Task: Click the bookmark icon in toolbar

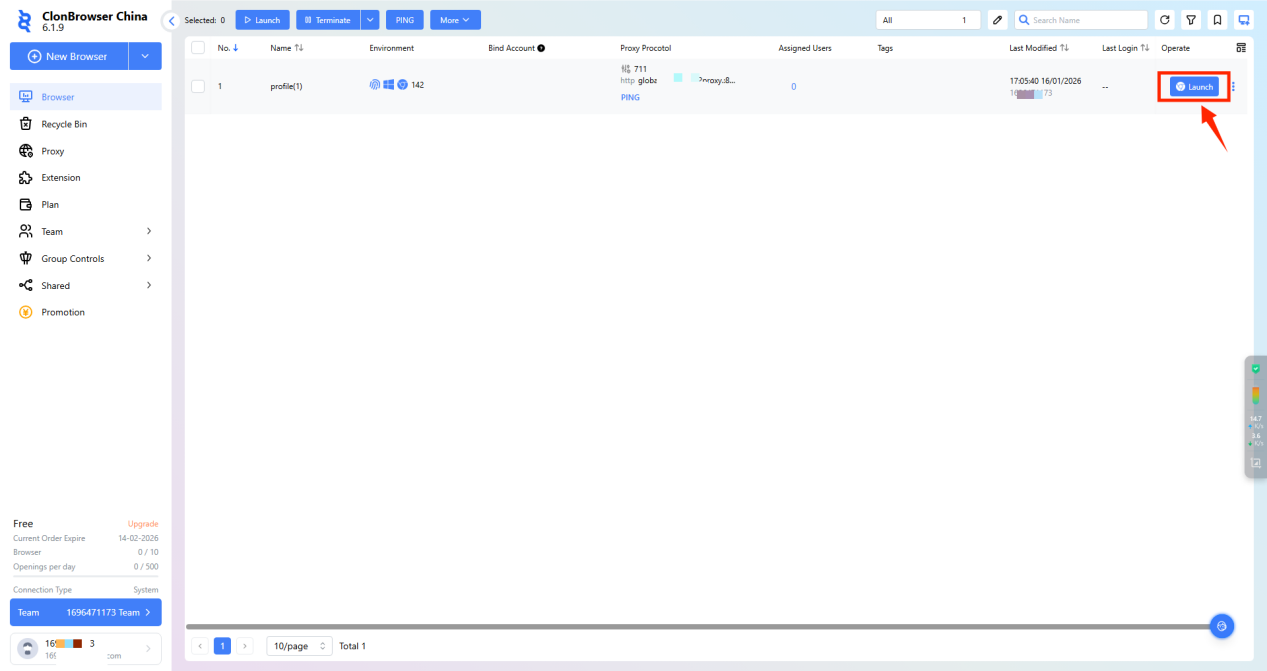Action: tap(1217, 20)
